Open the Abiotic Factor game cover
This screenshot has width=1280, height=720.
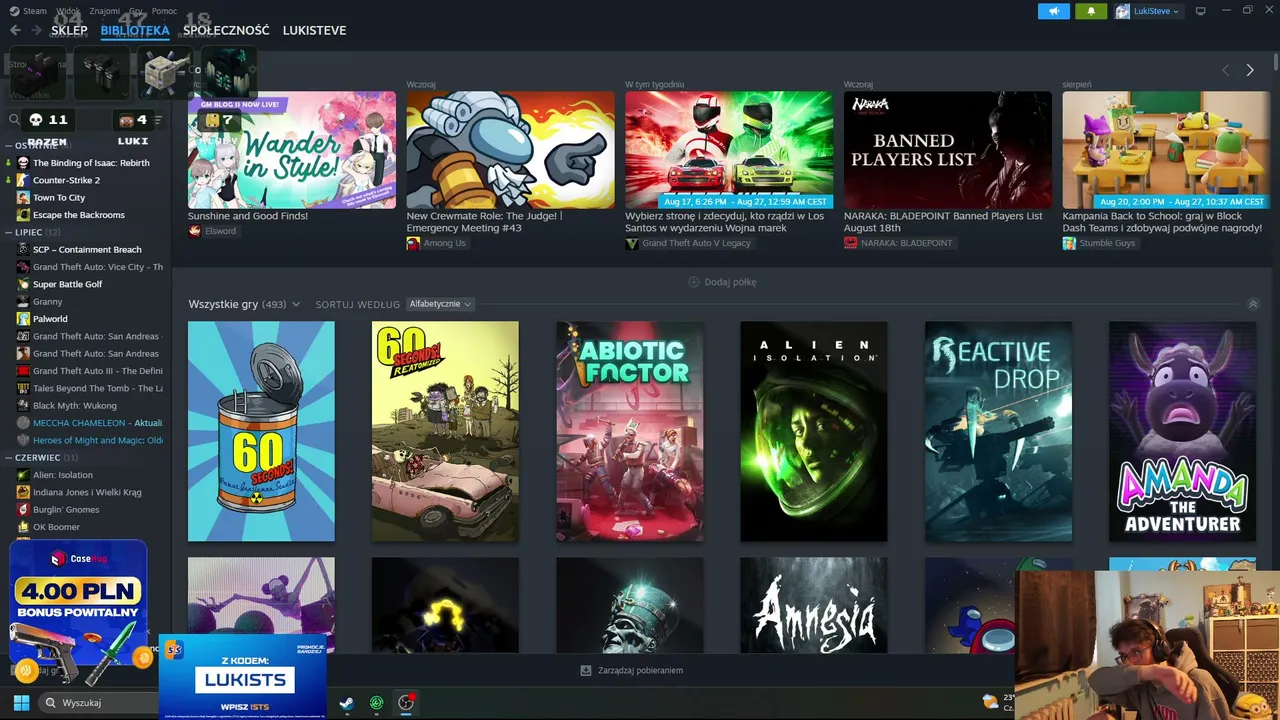(x=630, y=431)
